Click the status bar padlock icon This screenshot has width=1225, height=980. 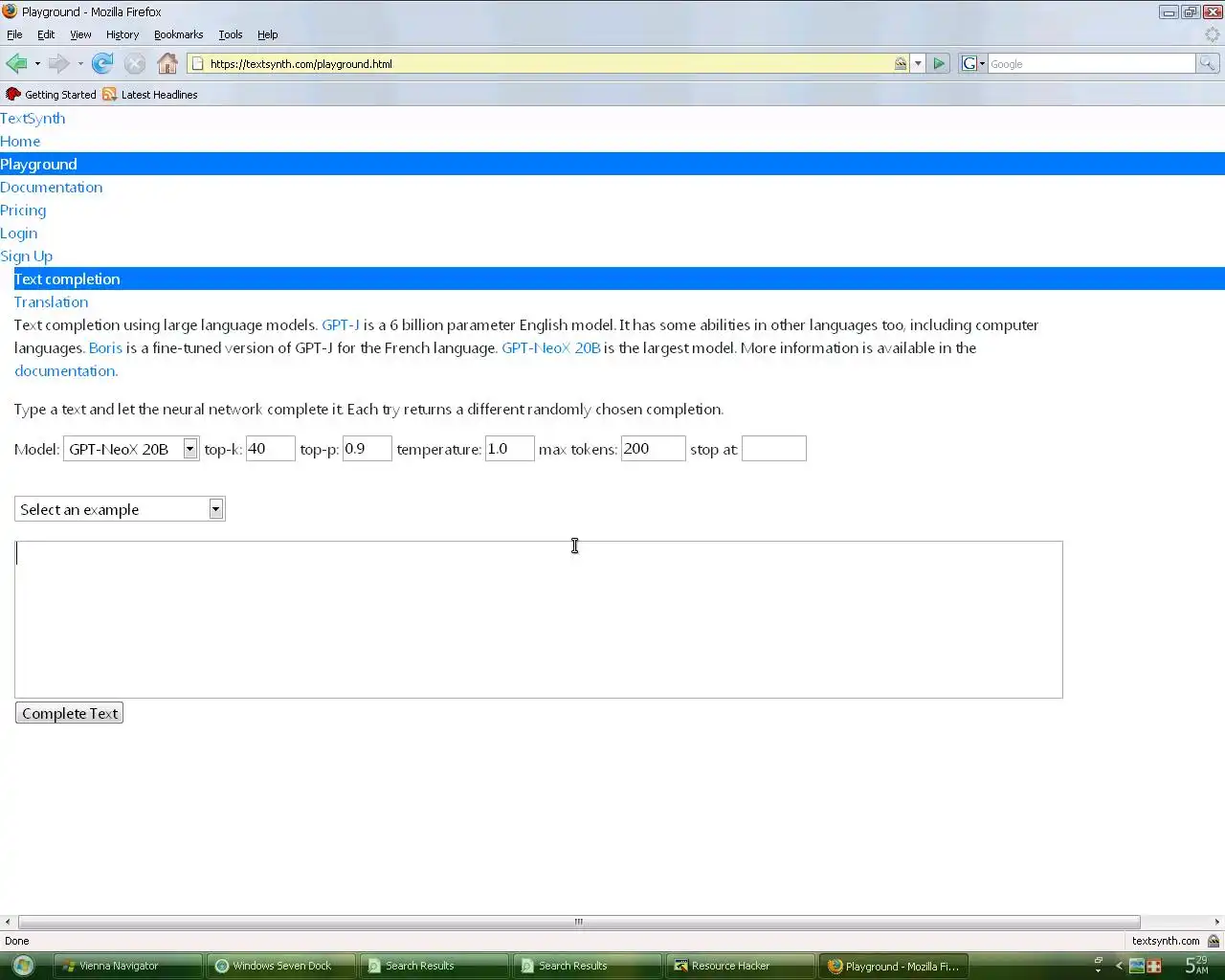1214,941
